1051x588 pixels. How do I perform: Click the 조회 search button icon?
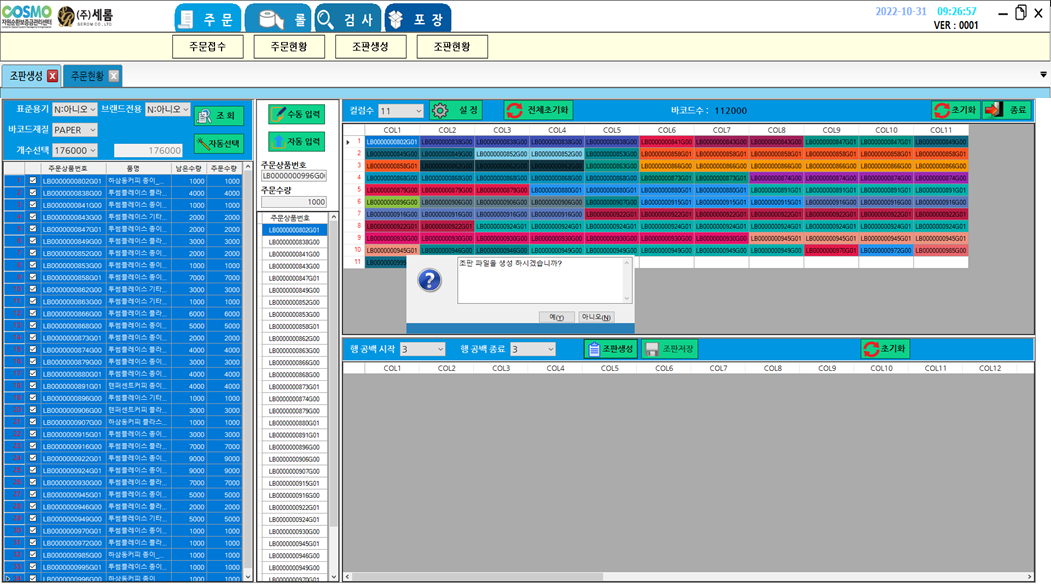(218, 116)
